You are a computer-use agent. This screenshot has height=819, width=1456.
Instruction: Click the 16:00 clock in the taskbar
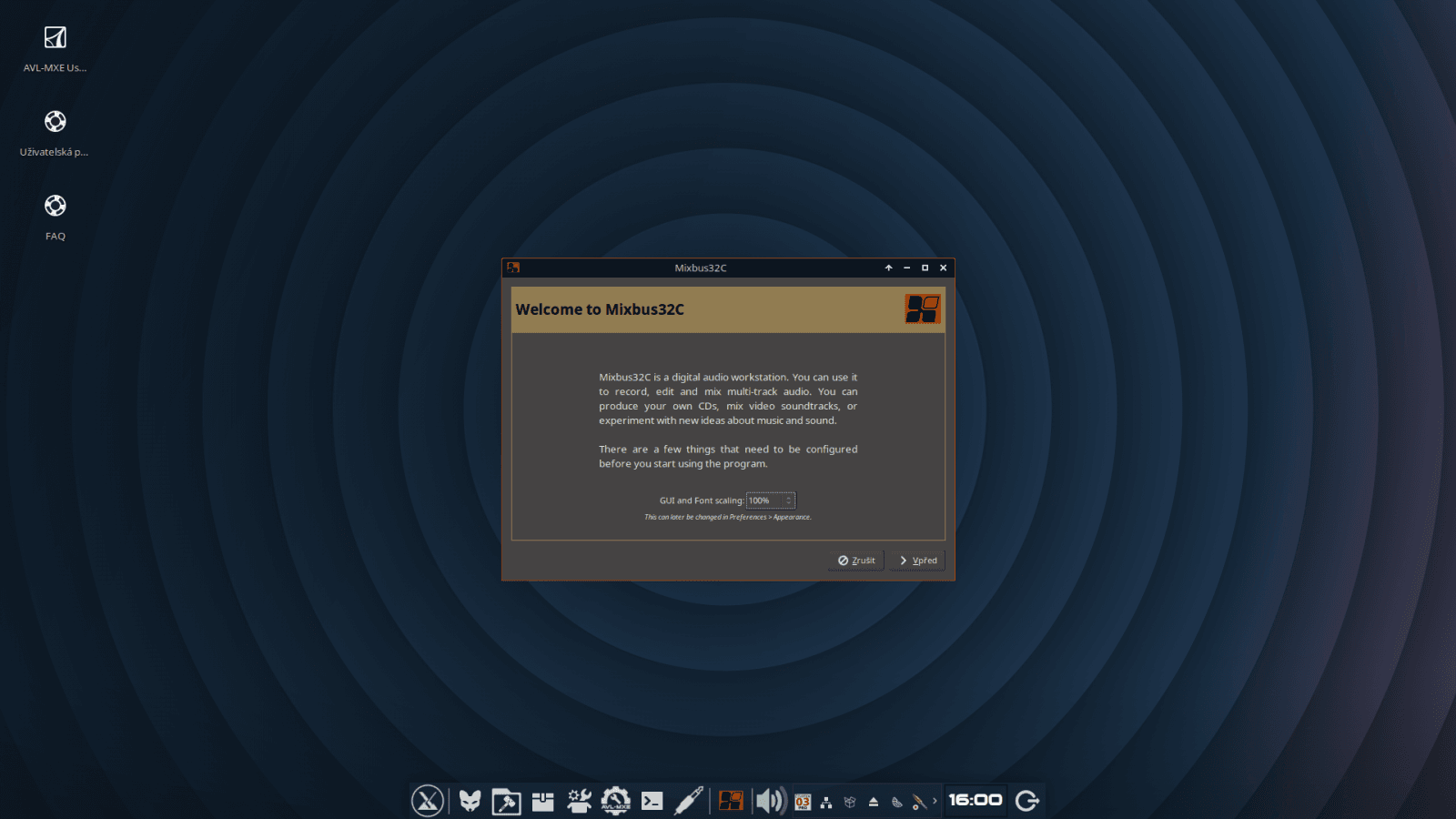coord(976,800)
